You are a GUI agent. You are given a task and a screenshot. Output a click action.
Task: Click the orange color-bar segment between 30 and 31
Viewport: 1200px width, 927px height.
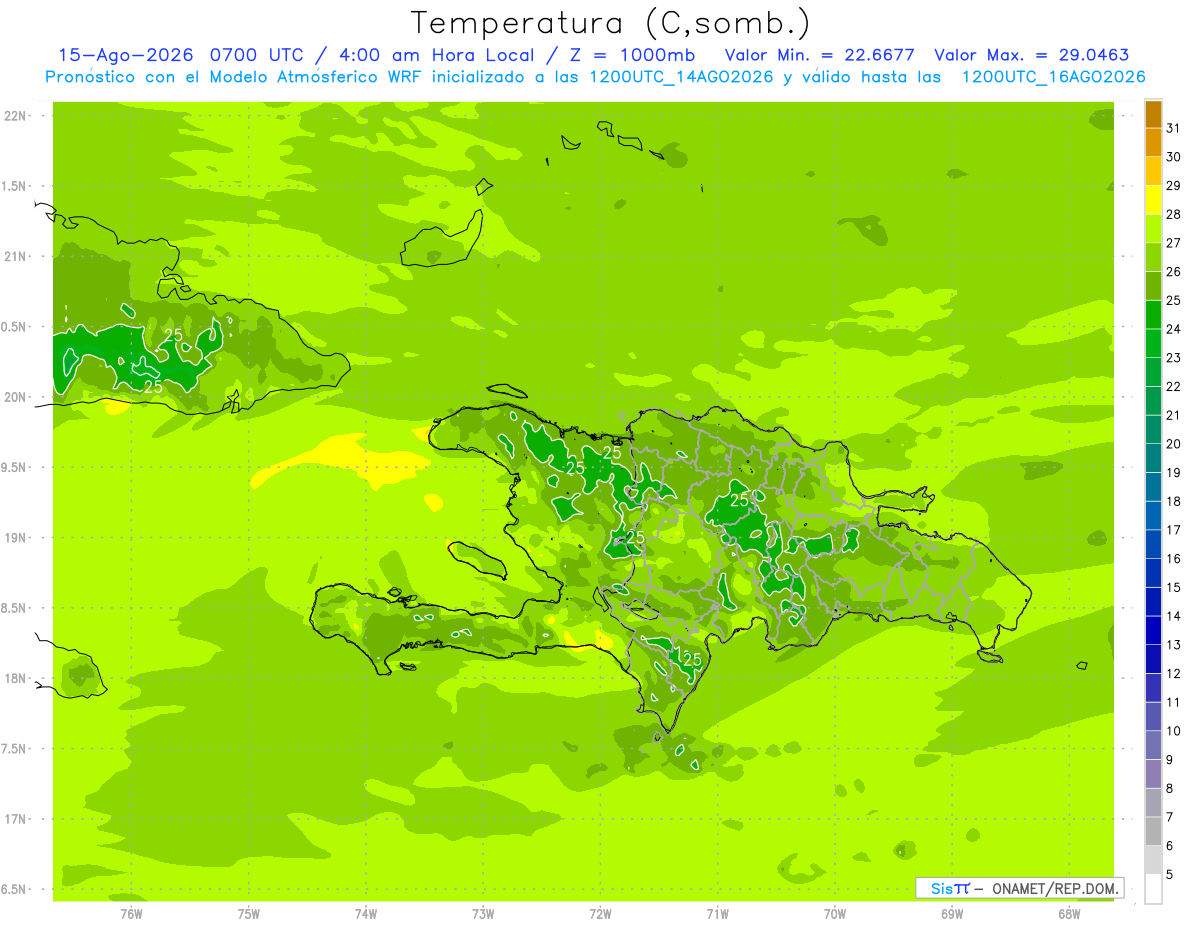[x=1153, y=143]
